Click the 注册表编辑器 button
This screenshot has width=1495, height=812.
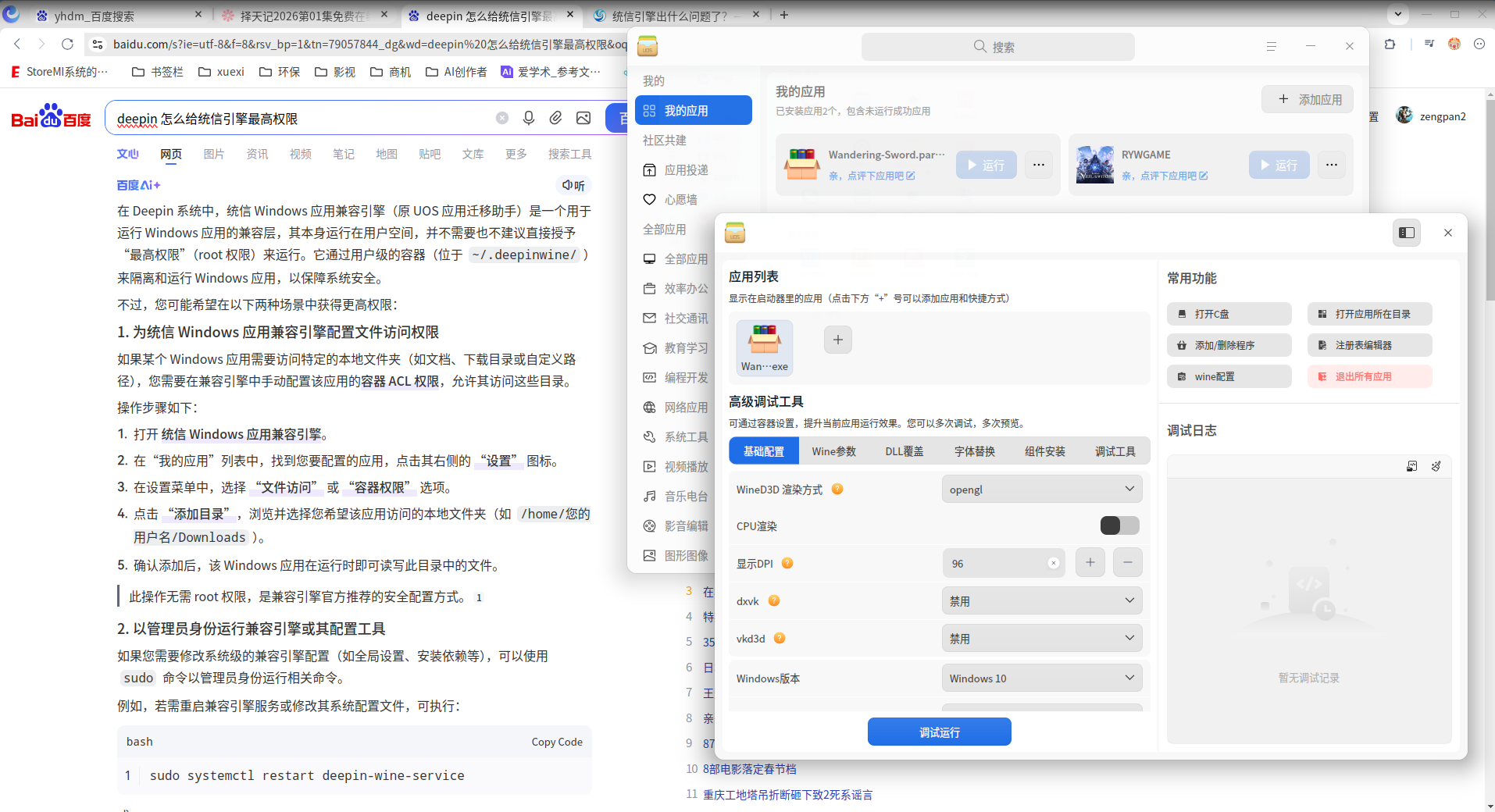pyautogui.click(x=1368, y=345)
